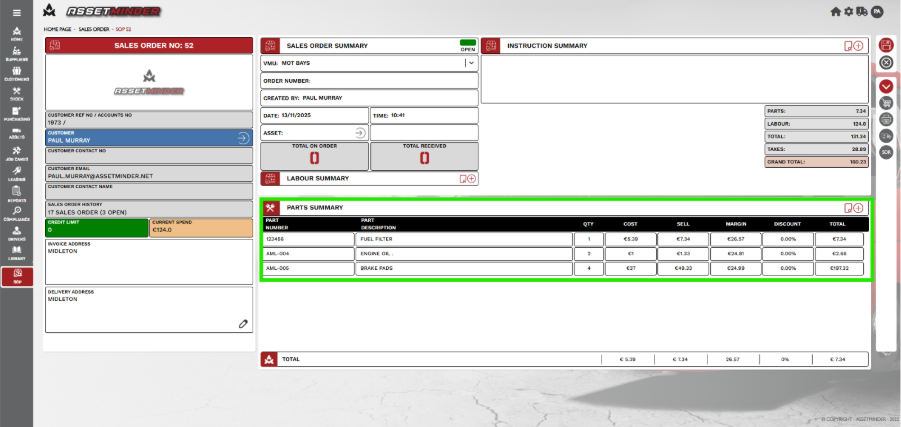Click the Time field 10:41

(x=424, y=116)
